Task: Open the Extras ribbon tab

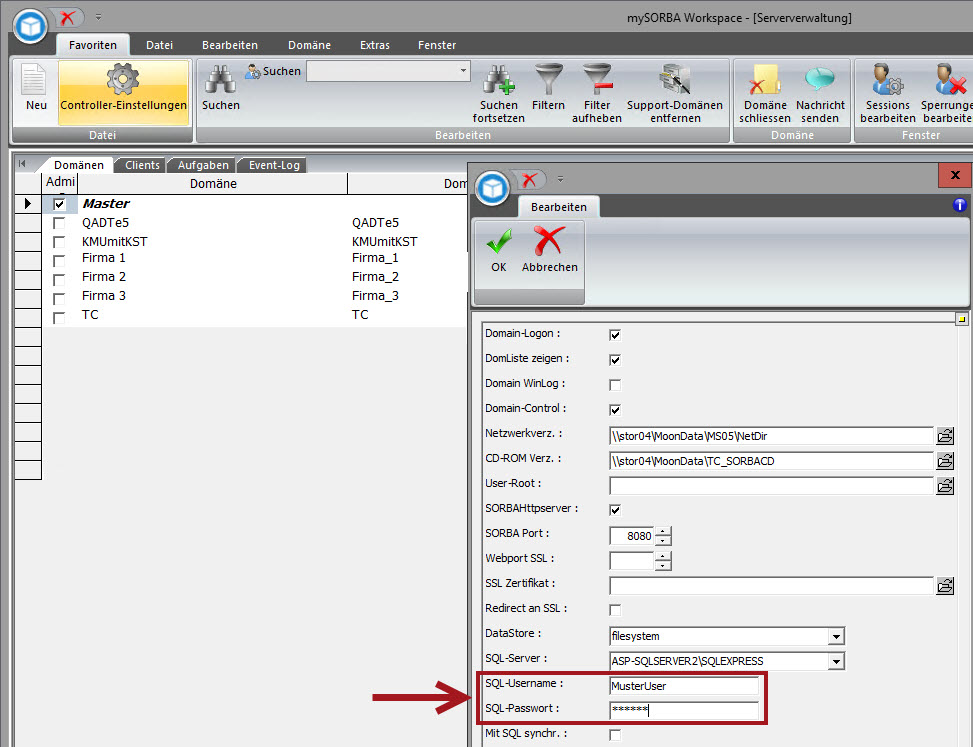Action: 376,45
